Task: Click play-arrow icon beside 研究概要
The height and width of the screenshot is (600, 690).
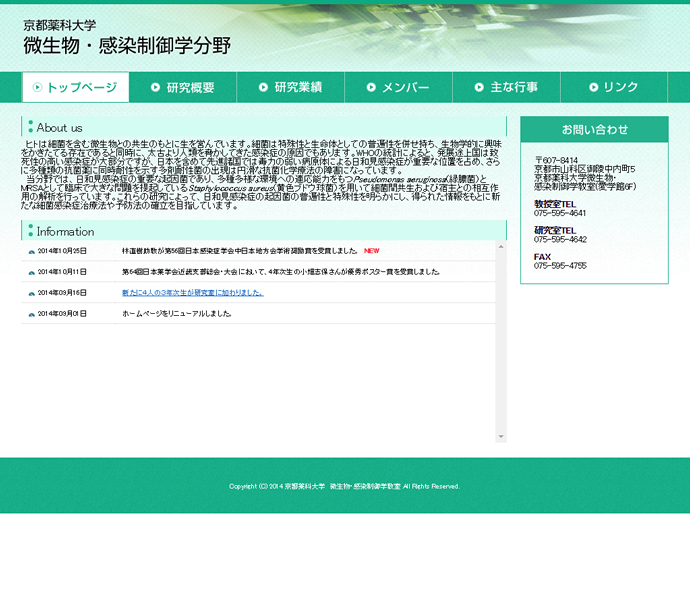Action: [x=155, y=87]
